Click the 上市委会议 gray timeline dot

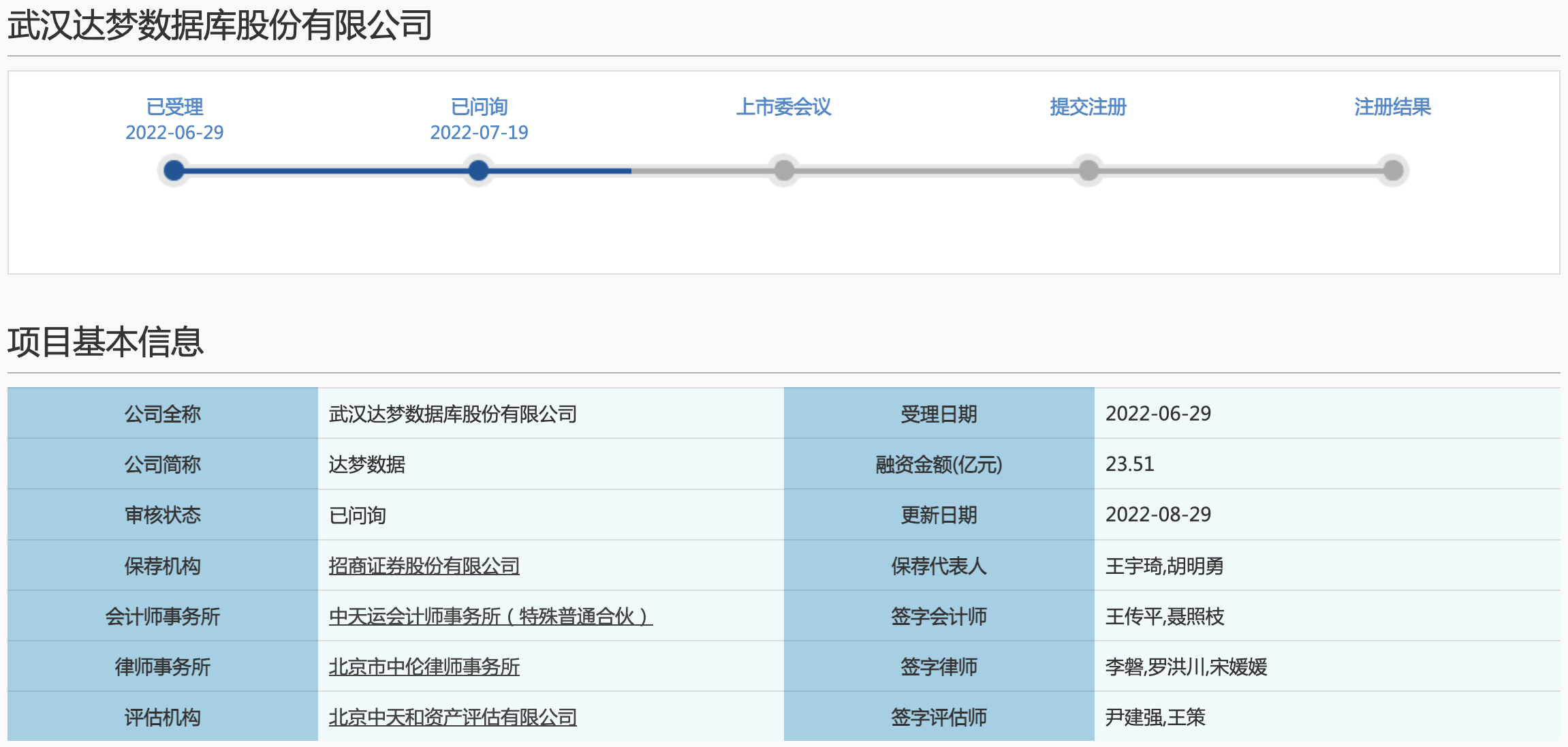[784, 170]
